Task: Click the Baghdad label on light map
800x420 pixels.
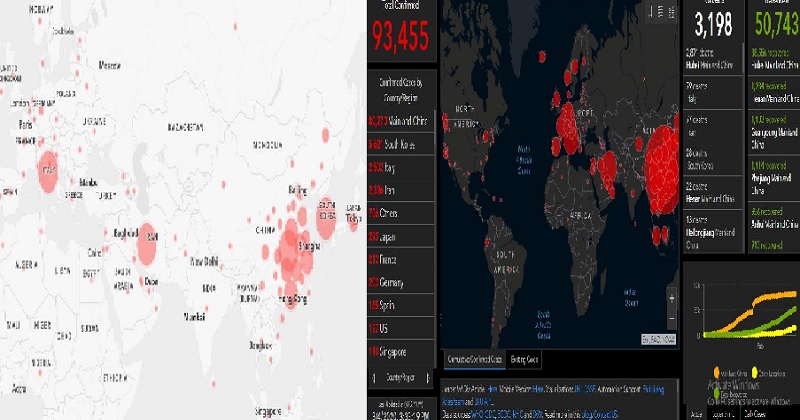Action: 126,233
